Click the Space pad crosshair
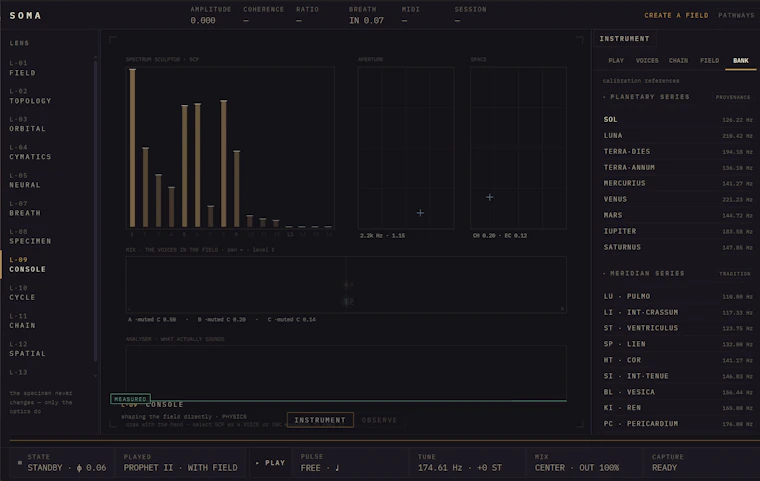This screenshot has height=481, width=760. (x=490, y=197)
